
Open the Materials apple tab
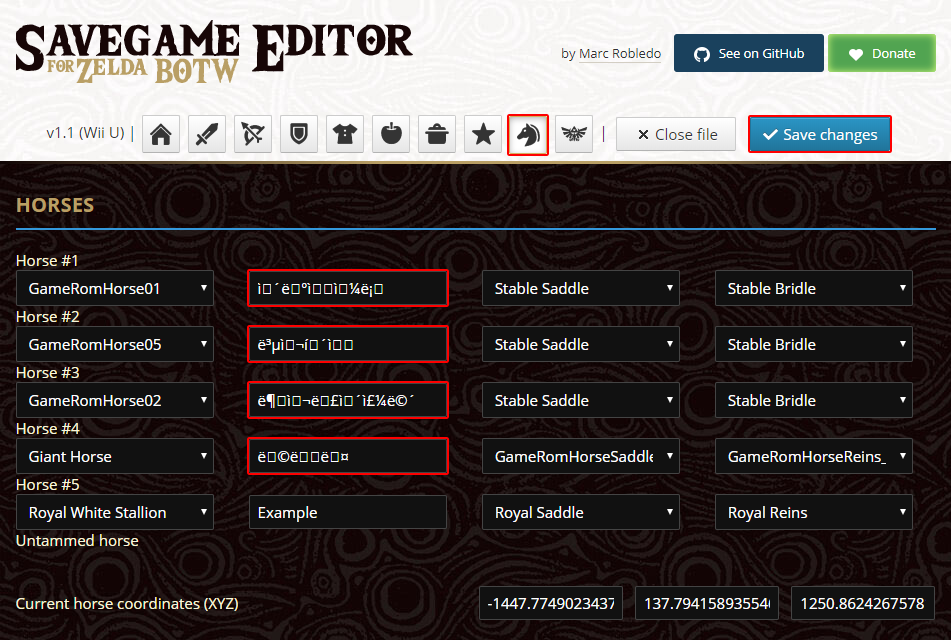[391, 134]
